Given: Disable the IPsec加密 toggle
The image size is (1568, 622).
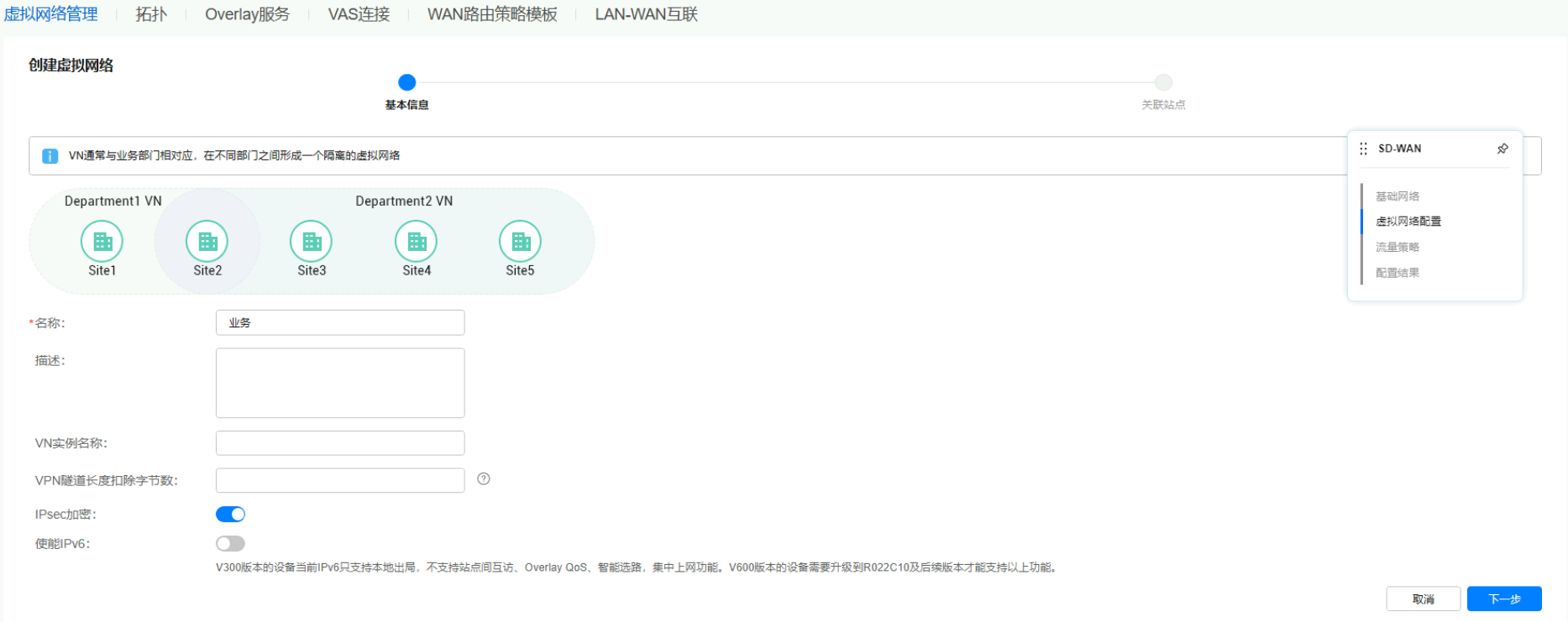Looking at the screenshot, I should [230, 515].
